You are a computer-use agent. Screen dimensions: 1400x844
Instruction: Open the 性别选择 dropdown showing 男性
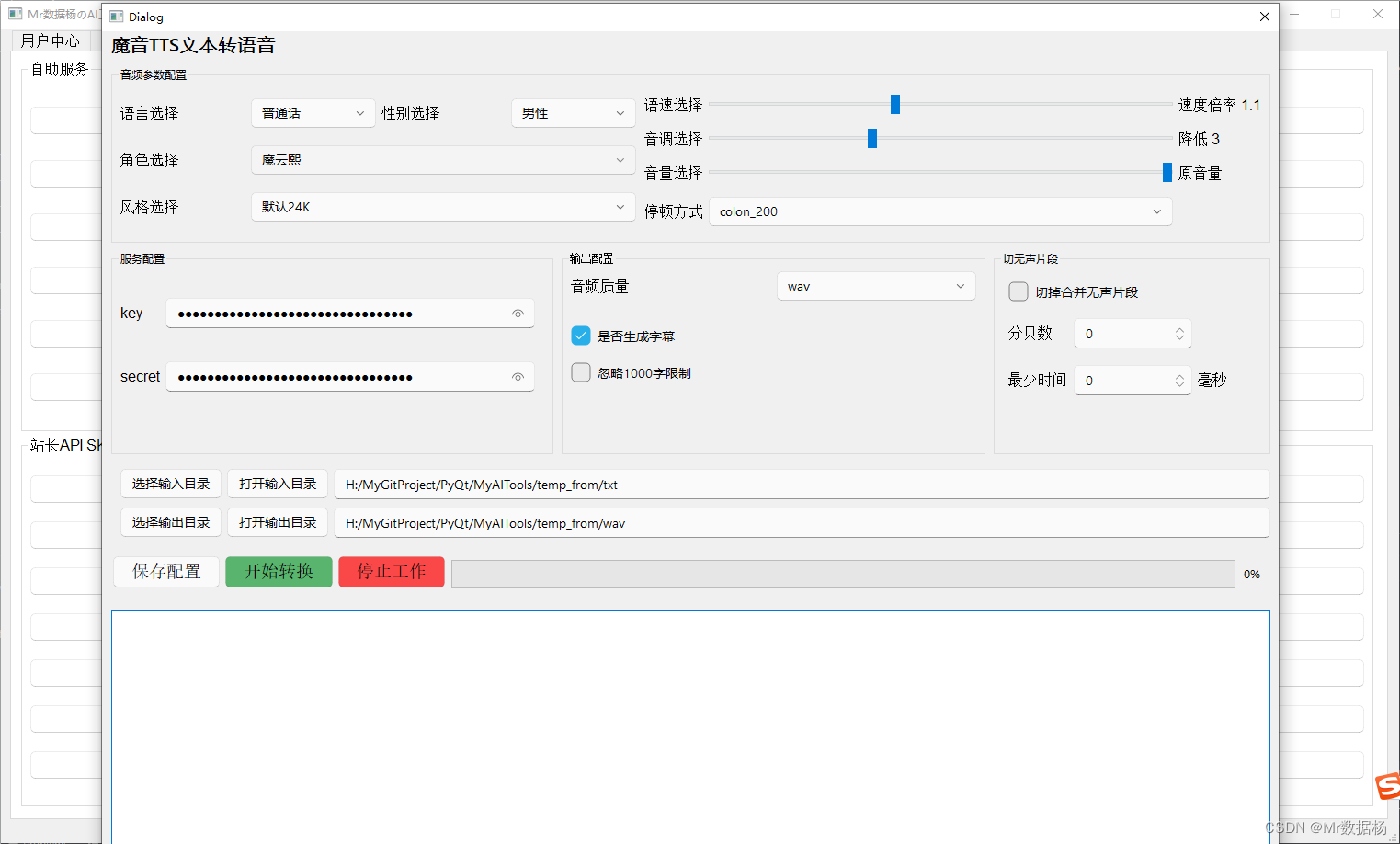coord(574,113)
